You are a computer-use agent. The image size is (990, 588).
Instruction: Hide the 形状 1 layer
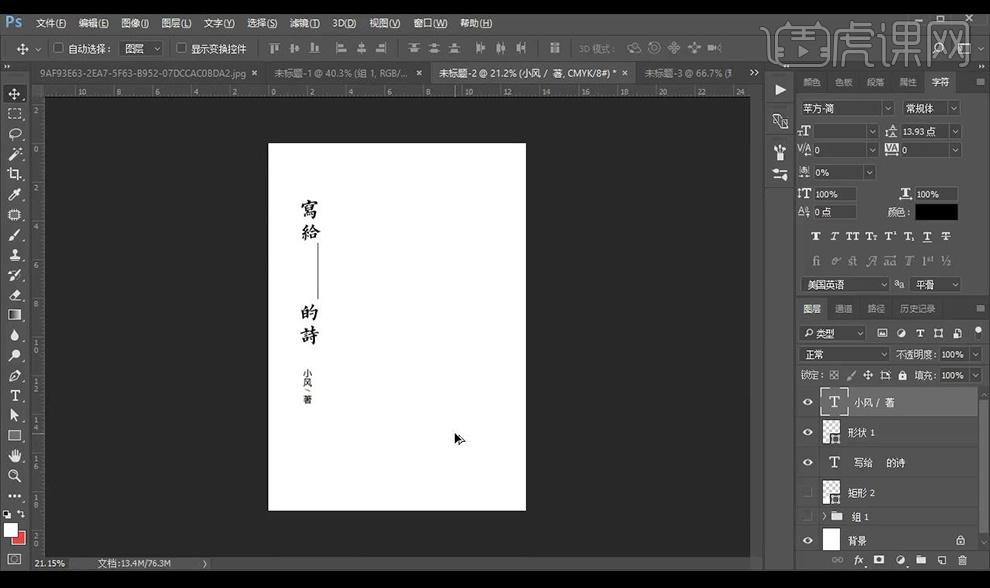[x=808, y=433]
